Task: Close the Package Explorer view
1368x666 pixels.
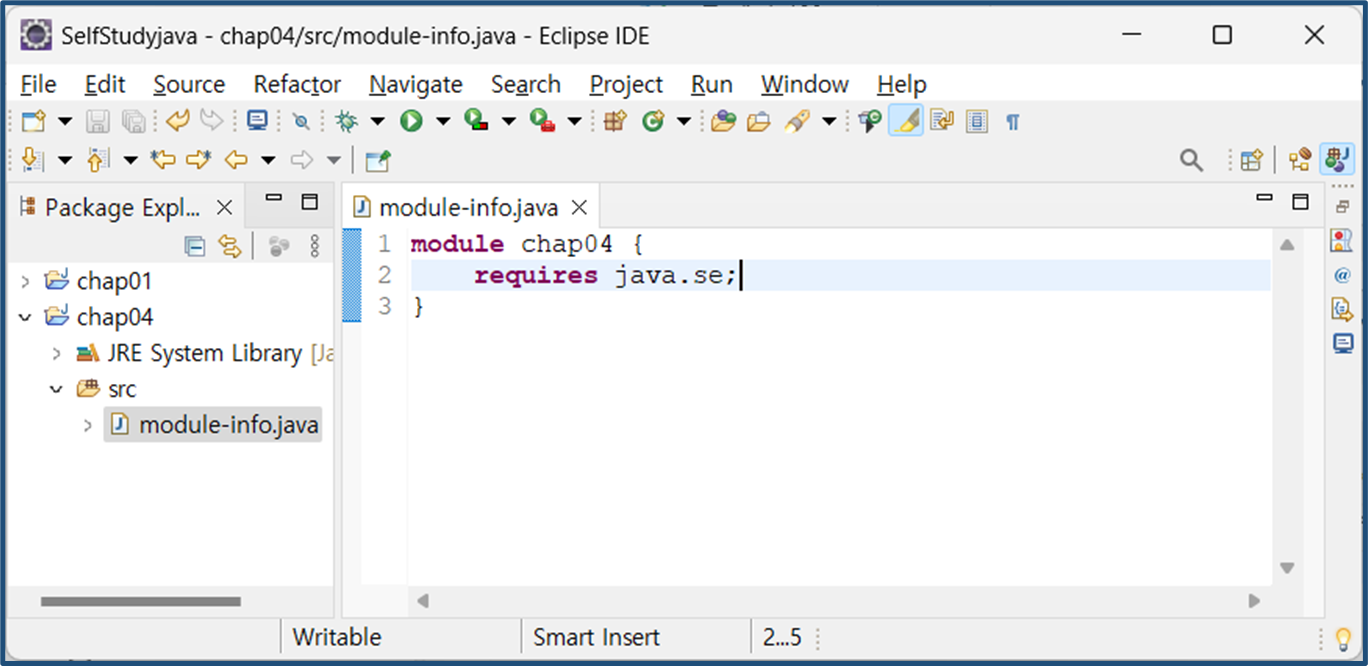Action: [224, 208]
